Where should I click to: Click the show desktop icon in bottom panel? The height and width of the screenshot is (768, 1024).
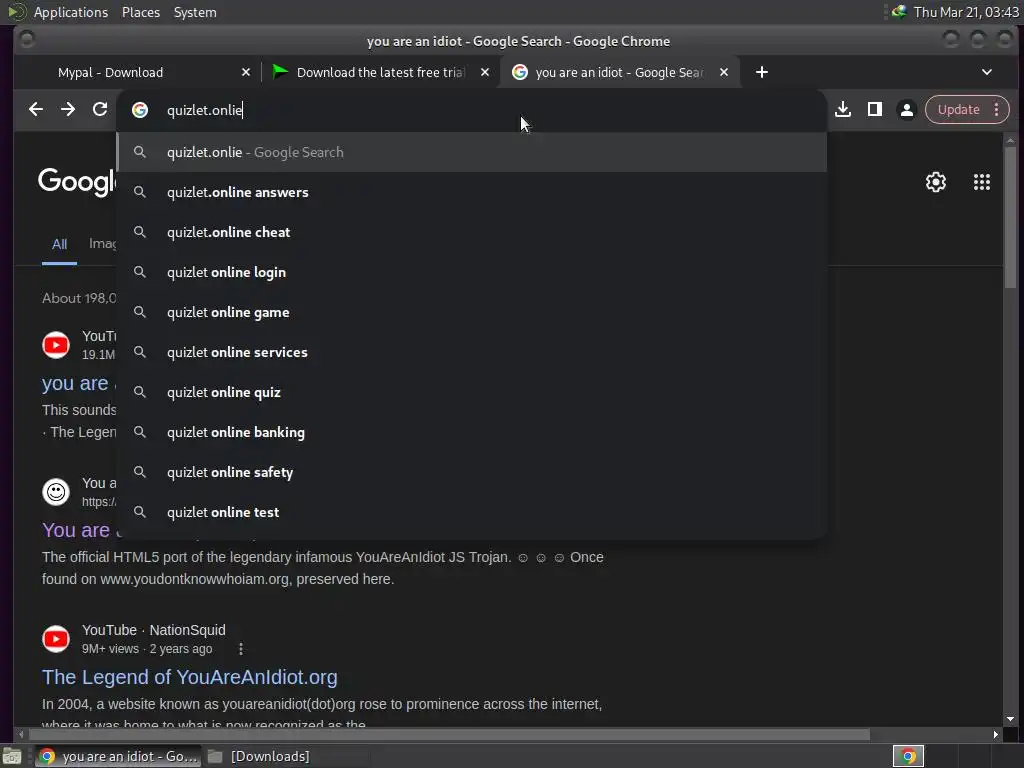(12, 756)
